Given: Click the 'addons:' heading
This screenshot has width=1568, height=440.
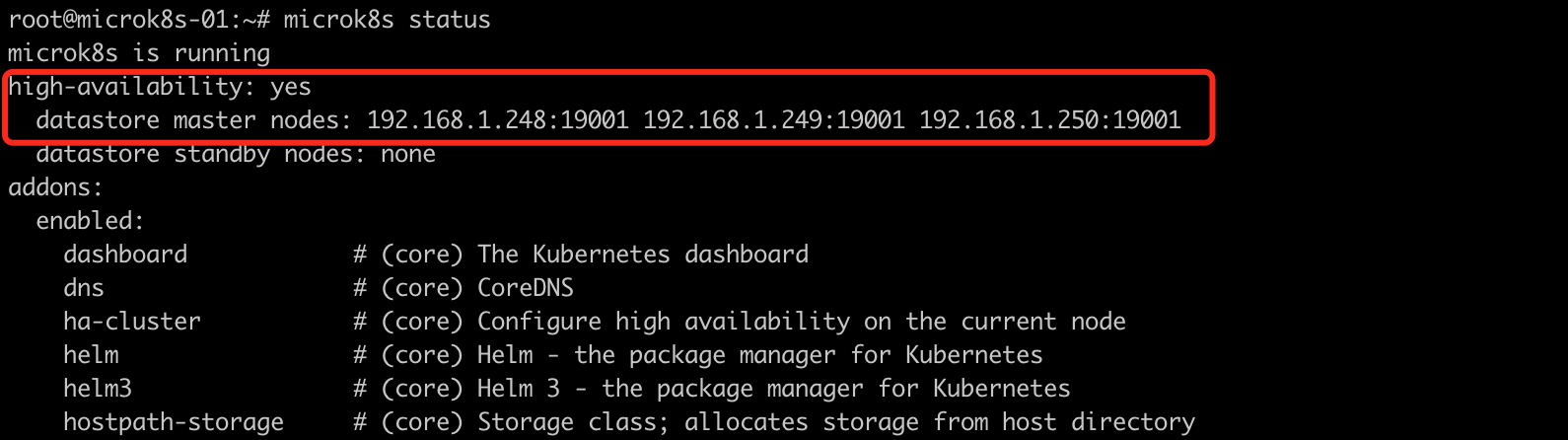Looking at the screenshot, I should 55,187.
